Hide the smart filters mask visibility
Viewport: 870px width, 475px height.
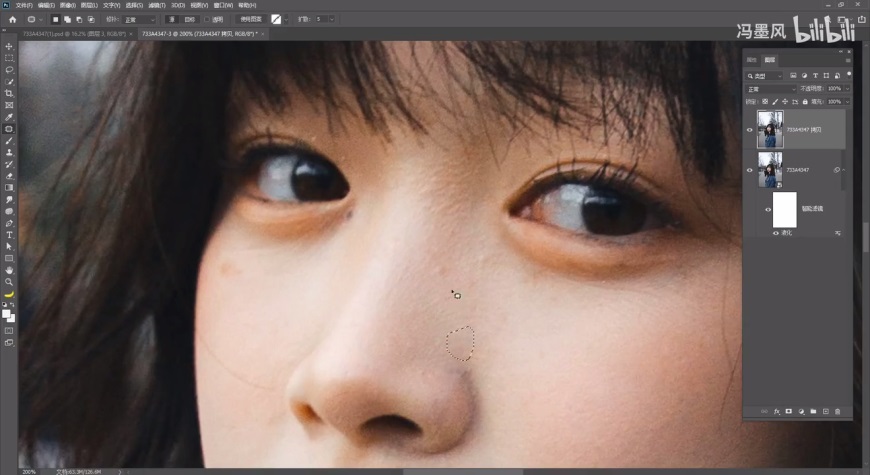pos(768,209)
